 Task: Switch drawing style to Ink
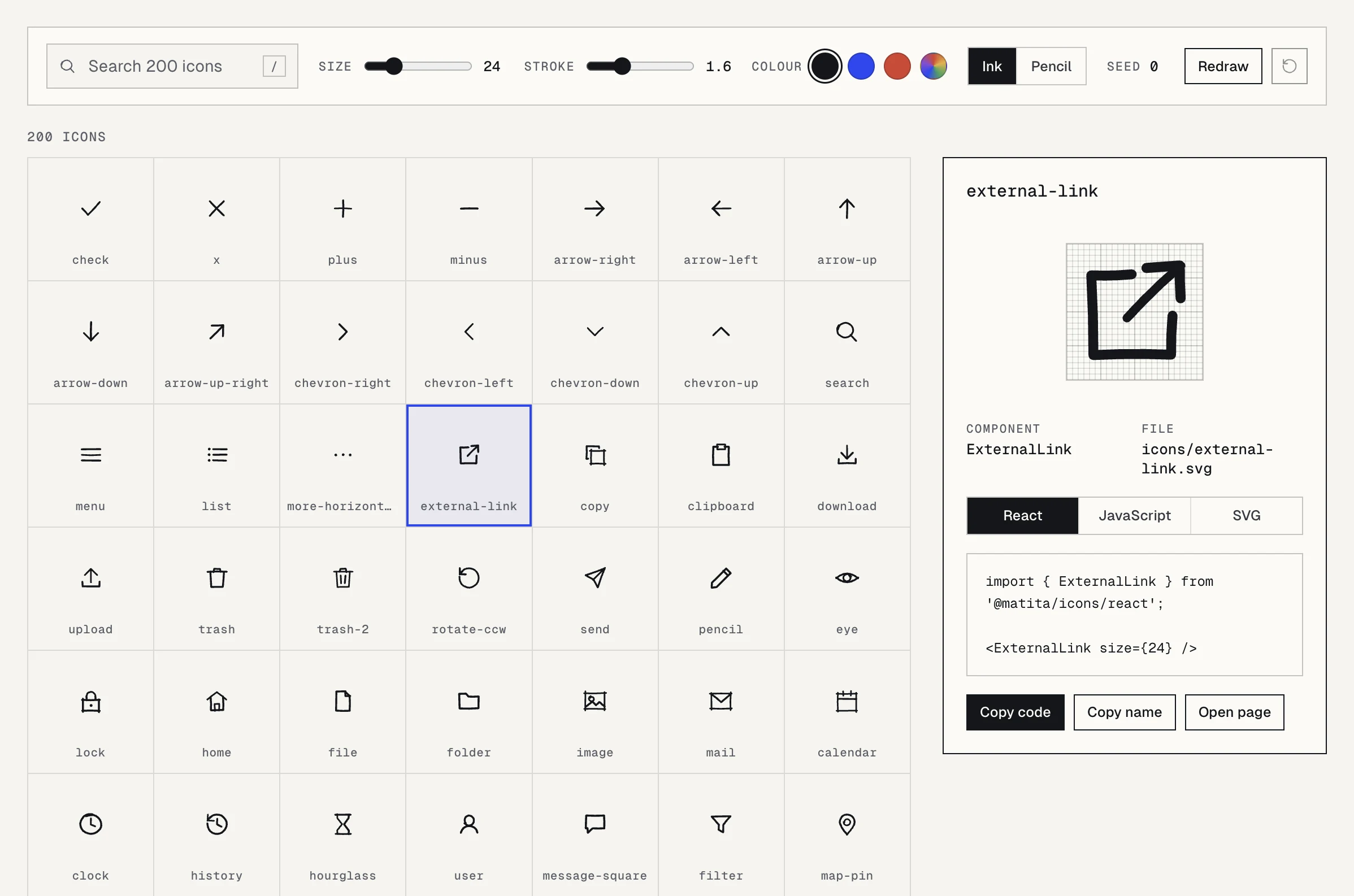pyautogui.click(x=992, y=66)
